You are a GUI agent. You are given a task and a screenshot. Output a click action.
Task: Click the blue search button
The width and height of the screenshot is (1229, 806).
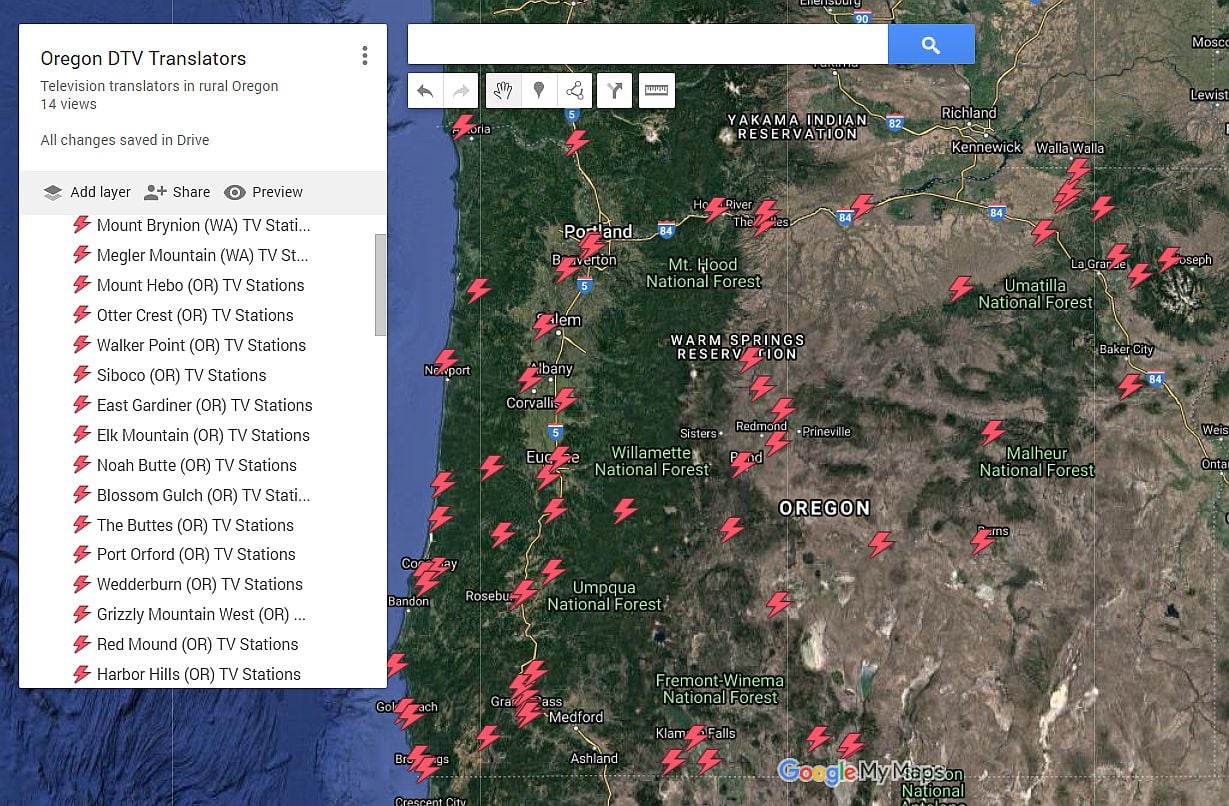[x=931, y=44]
